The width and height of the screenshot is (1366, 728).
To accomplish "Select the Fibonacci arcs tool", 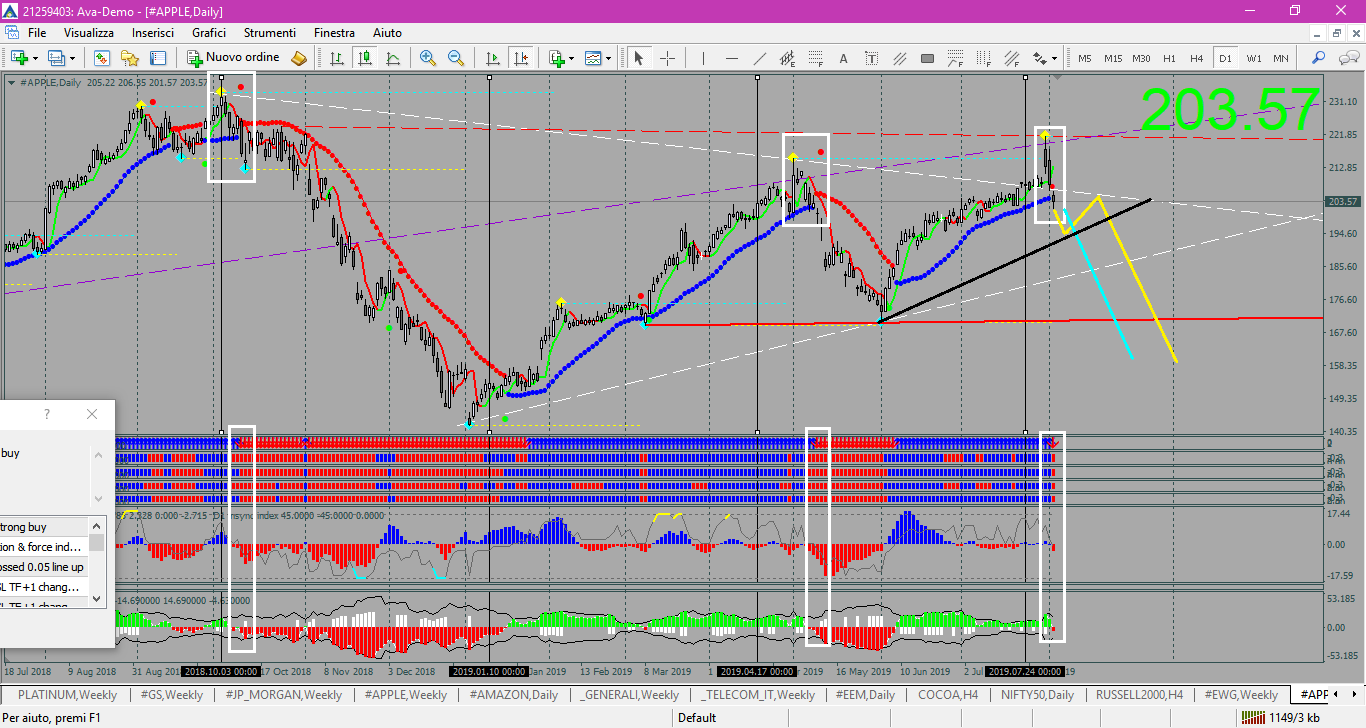I will coord(956,57).
